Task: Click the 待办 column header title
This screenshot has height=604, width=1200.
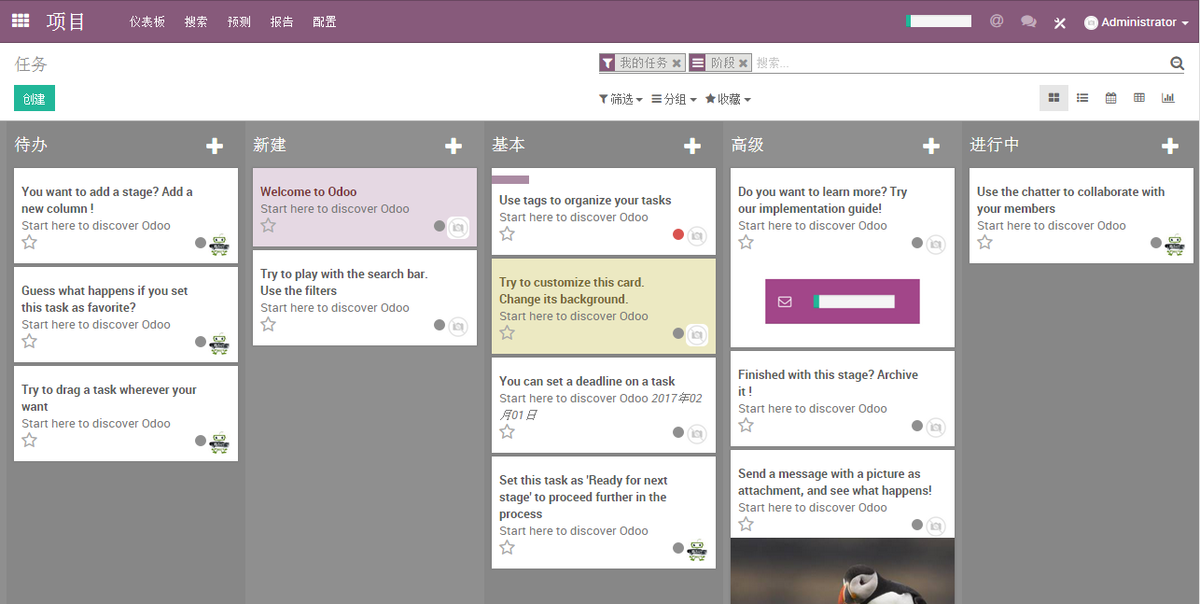Action: tap(31, 145)
